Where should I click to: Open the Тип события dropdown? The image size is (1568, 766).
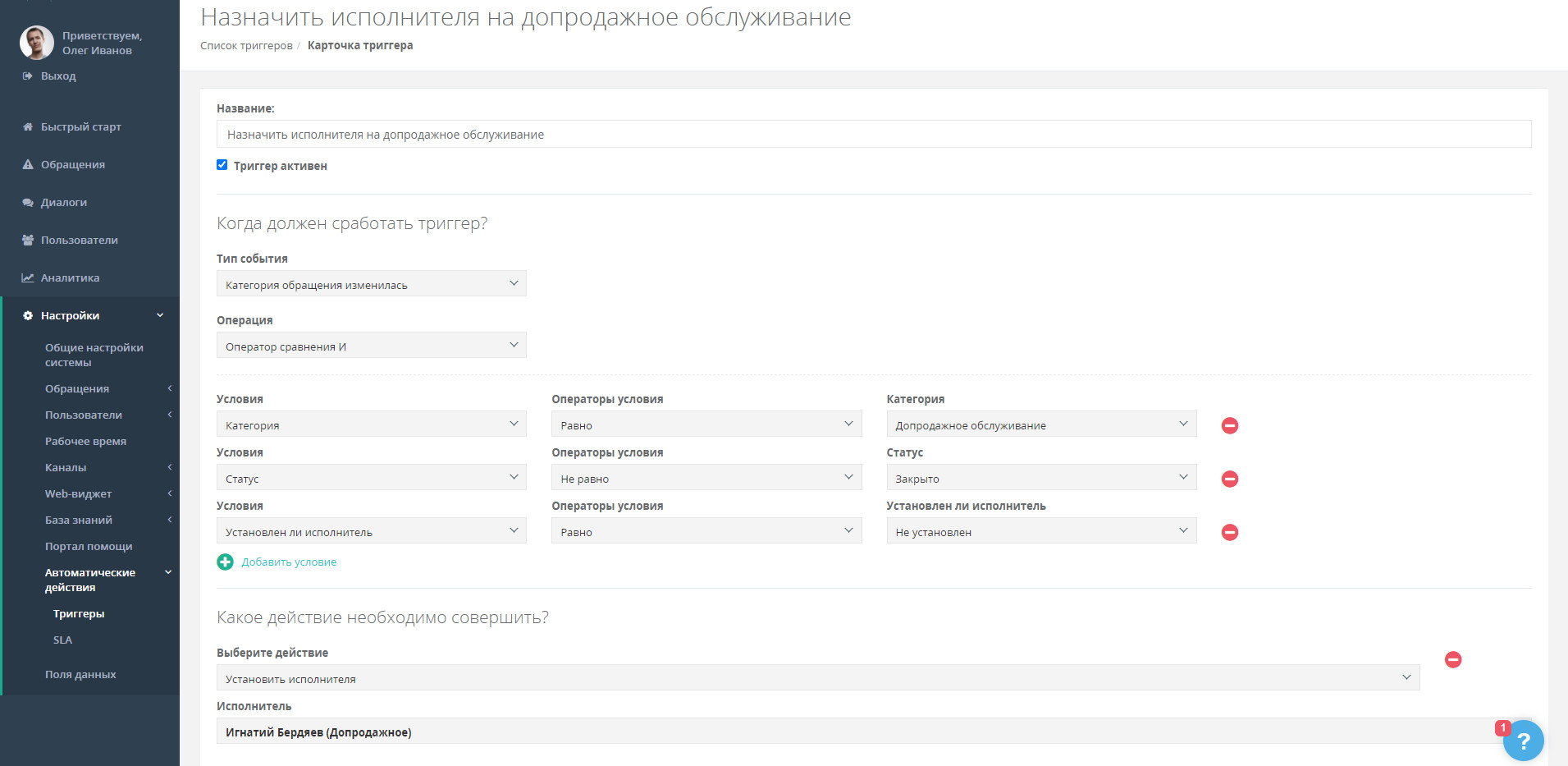point(372,284)
